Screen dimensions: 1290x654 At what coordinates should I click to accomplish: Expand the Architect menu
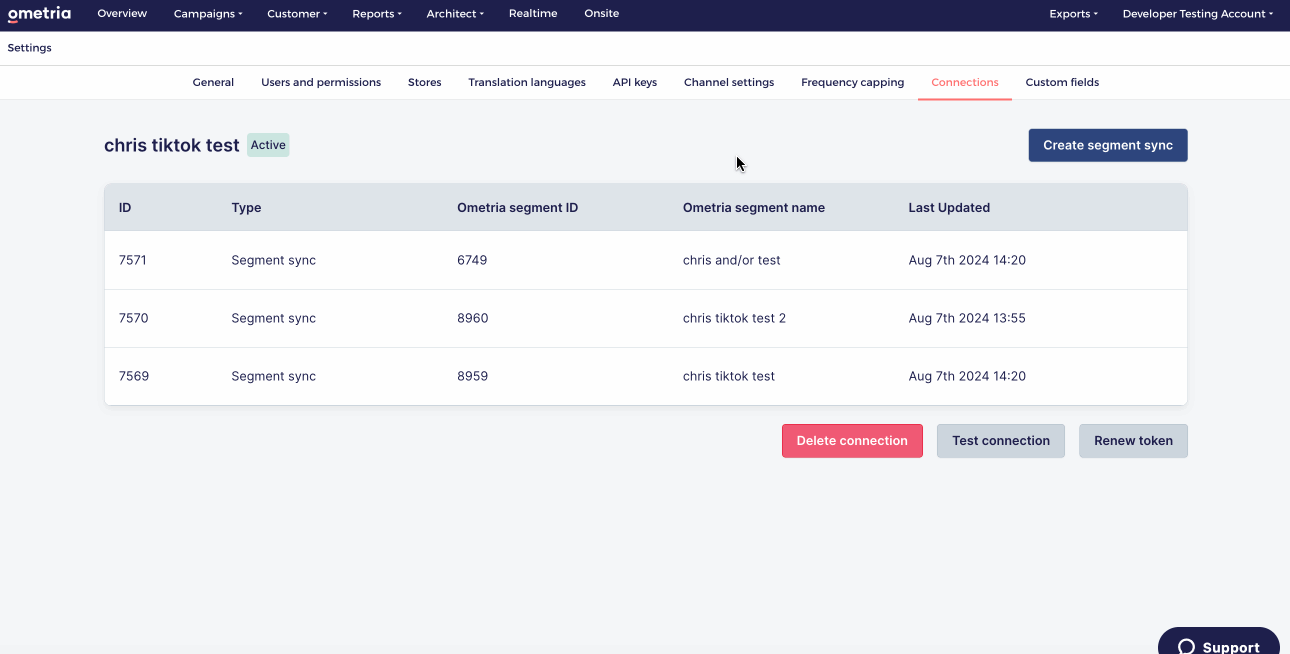coord(455,14)
